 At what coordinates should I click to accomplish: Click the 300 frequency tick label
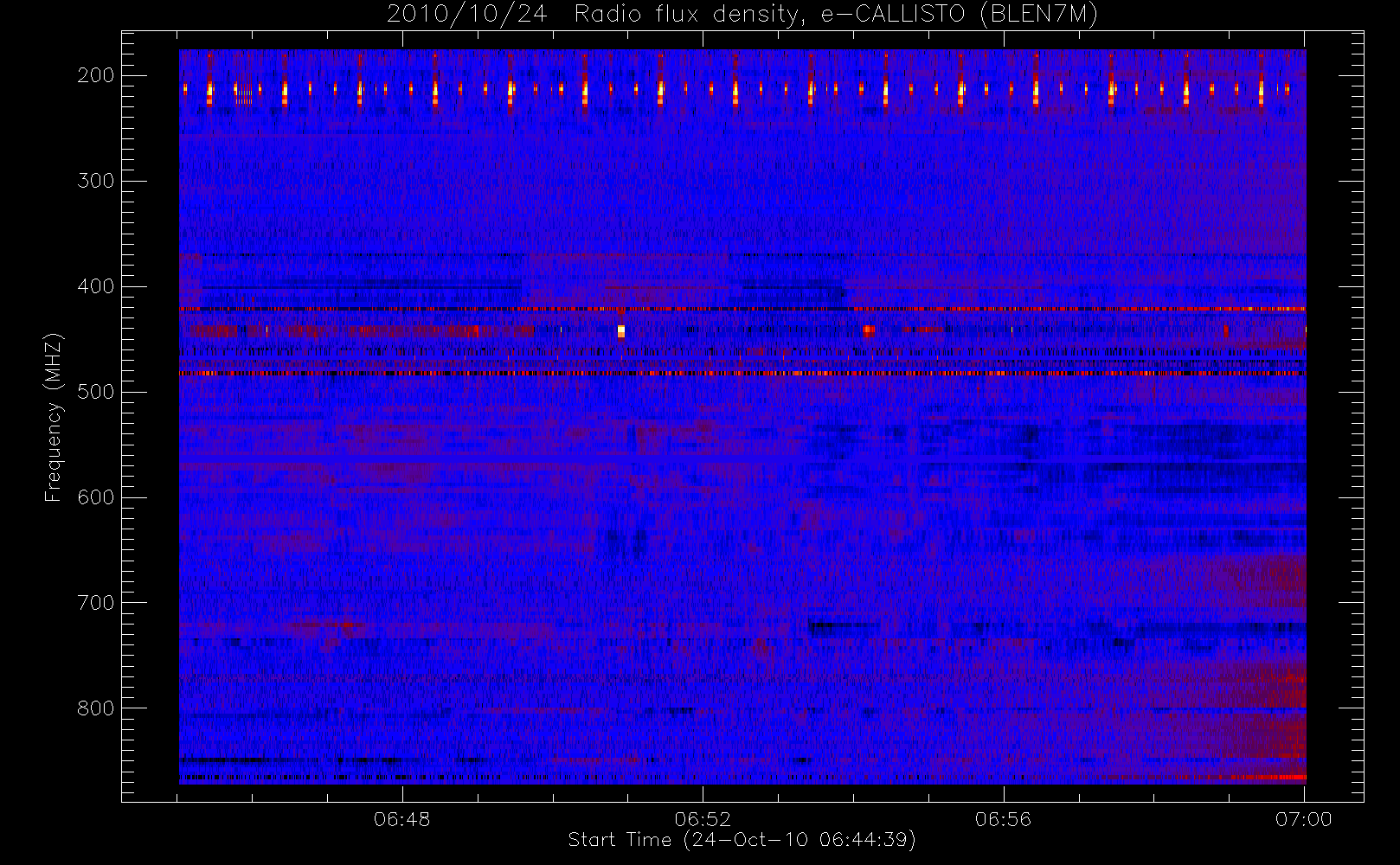click(96, 181)
